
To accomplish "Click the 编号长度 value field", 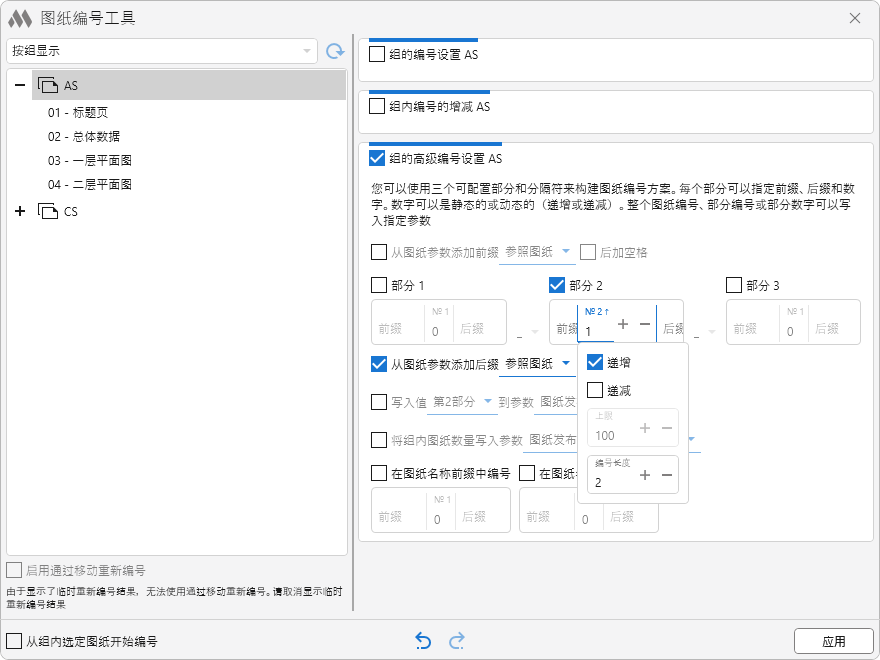I will (612, 481).
